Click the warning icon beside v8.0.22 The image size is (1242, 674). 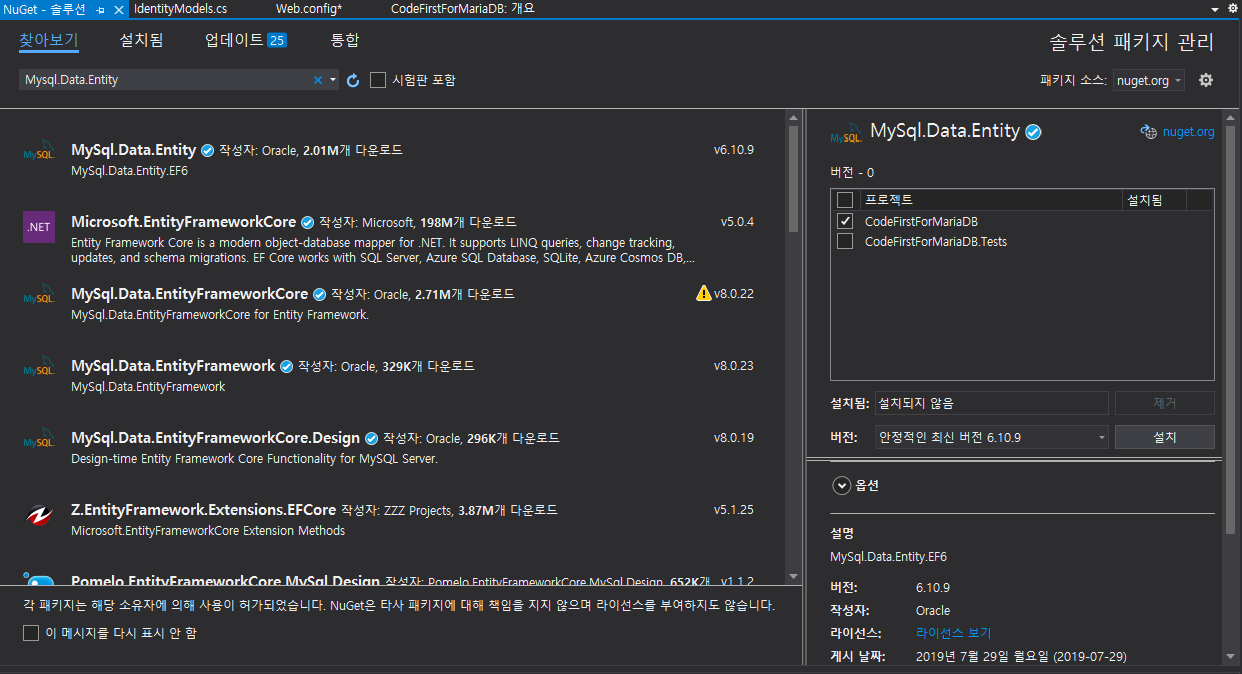[x=704, y=294]
